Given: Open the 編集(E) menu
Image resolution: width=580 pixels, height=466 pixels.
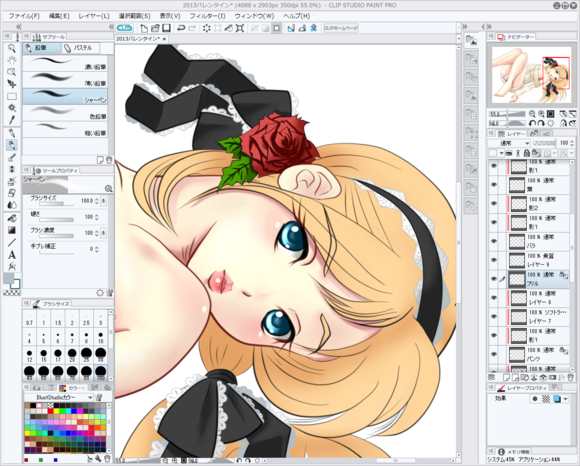Looking at the screenshot, I should [59, 16].
